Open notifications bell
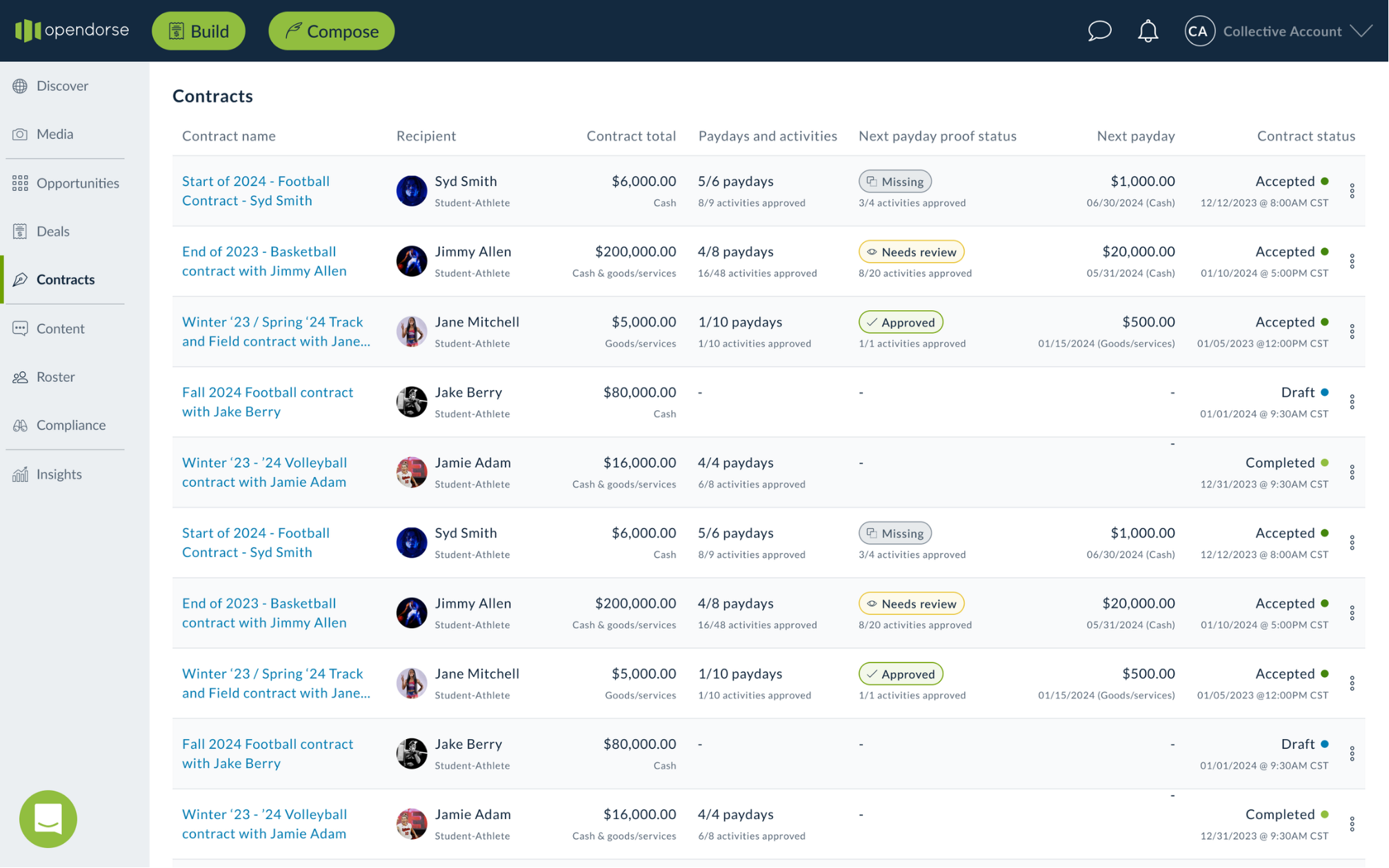1389x868 pixels. 1148,31
